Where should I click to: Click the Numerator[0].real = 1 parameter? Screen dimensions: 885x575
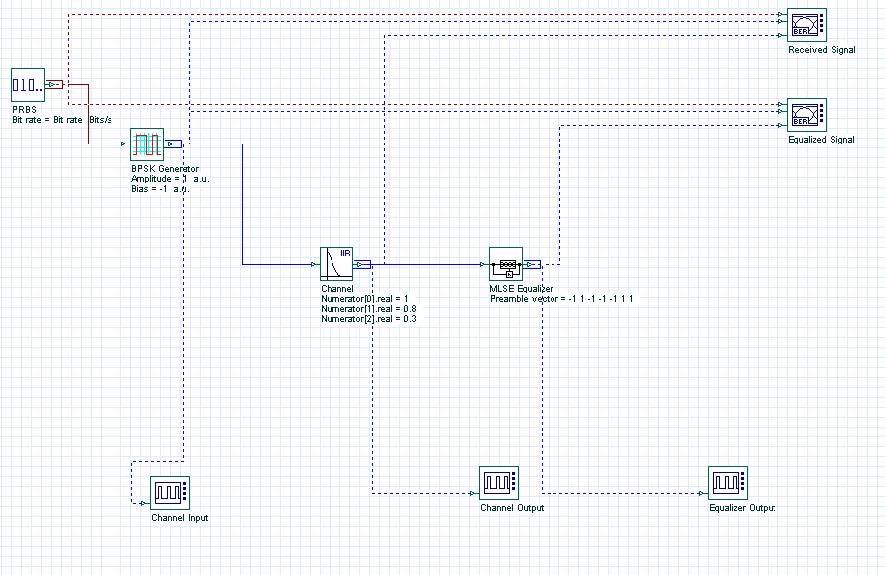pyautogui.click(x=365, y=299)
